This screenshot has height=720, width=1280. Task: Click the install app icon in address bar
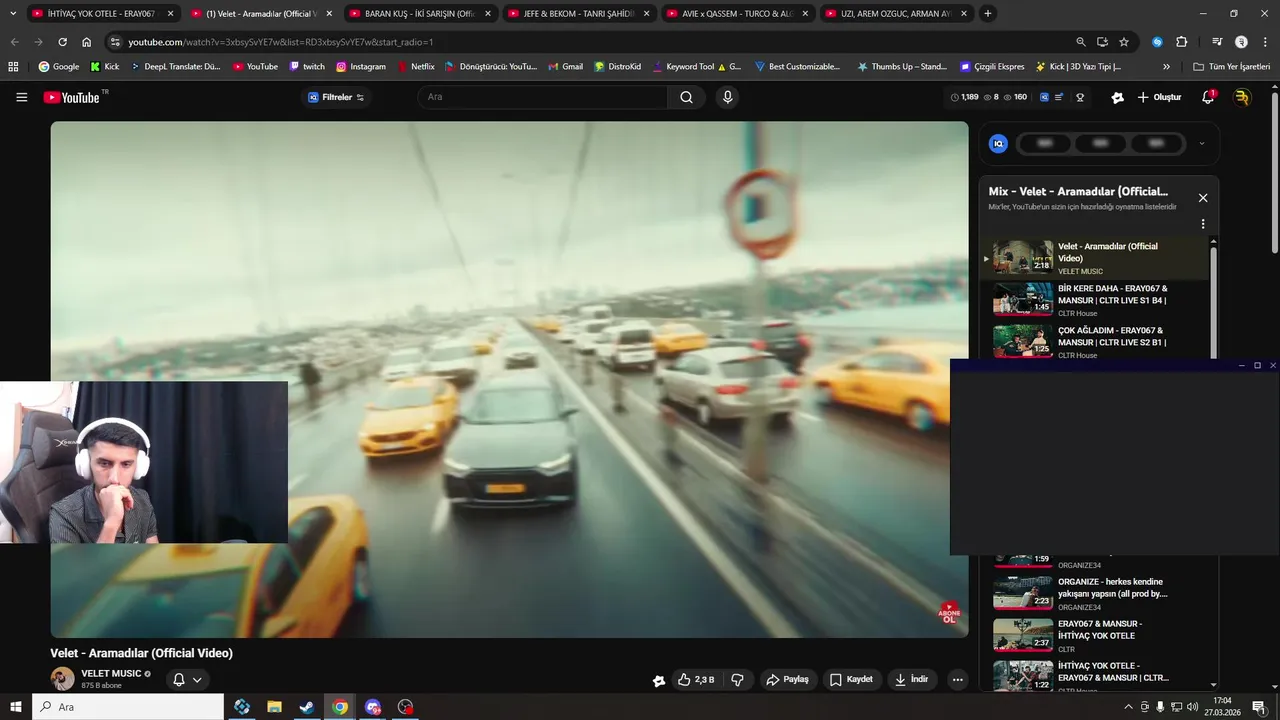1102,42
